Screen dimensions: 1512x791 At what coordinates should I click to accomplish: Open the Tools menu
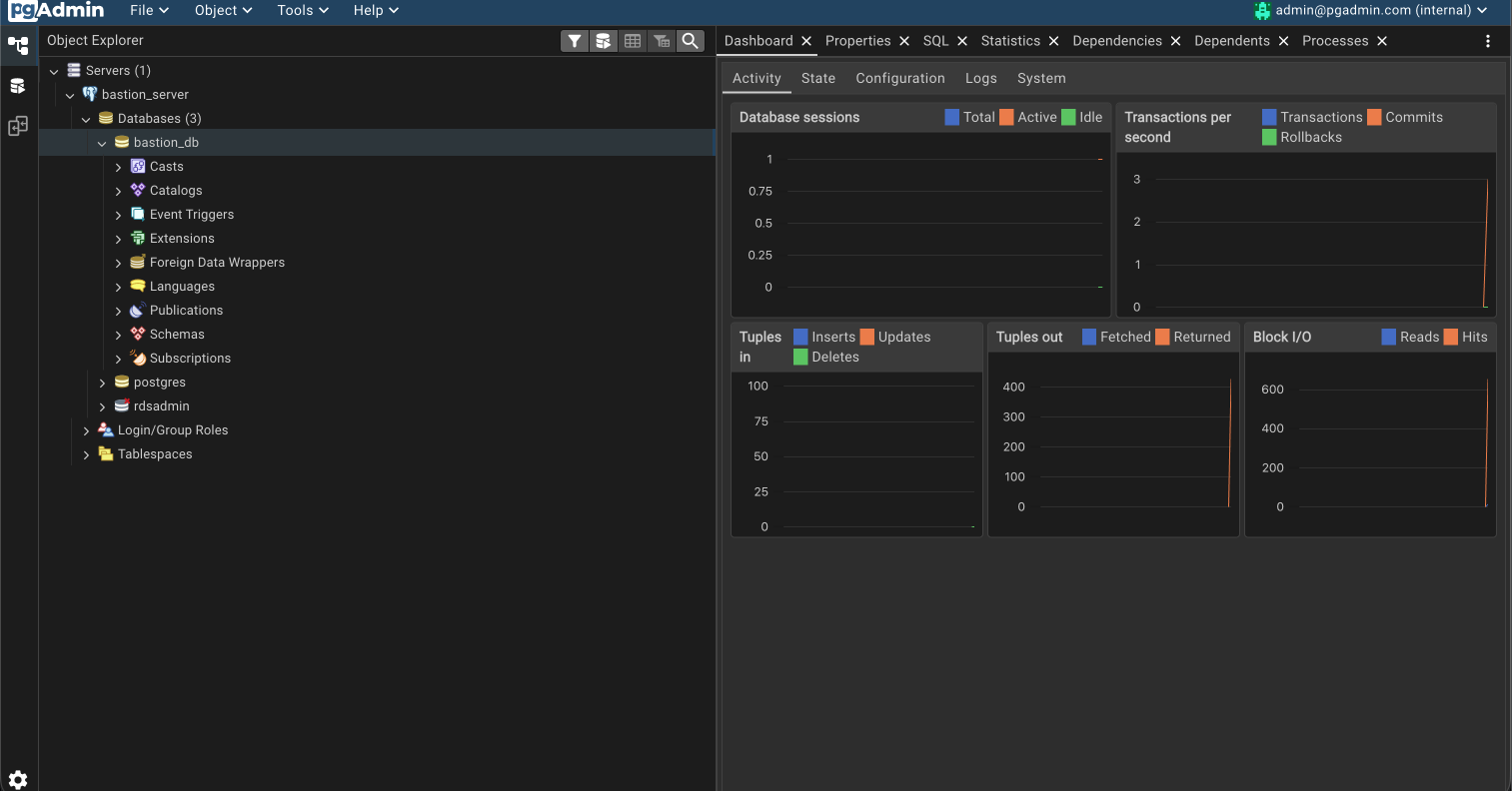point(303,10)
